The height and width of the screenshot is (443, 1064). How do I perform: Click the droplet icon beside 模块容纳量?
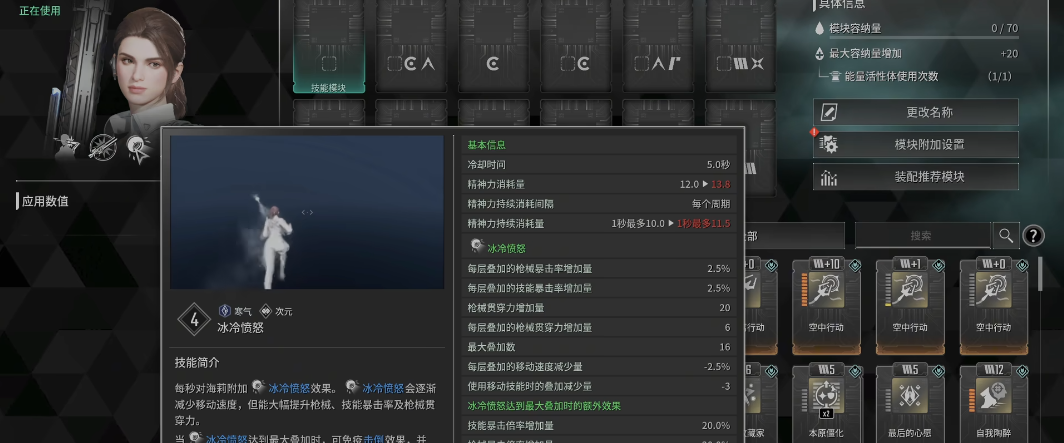pyautogui.click(x=820, y=28)
